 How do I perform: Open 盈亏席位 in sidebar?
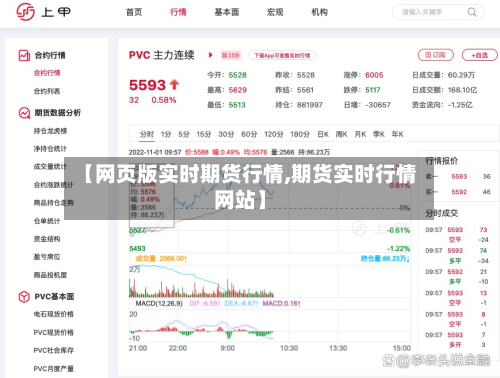pos(47,257)
